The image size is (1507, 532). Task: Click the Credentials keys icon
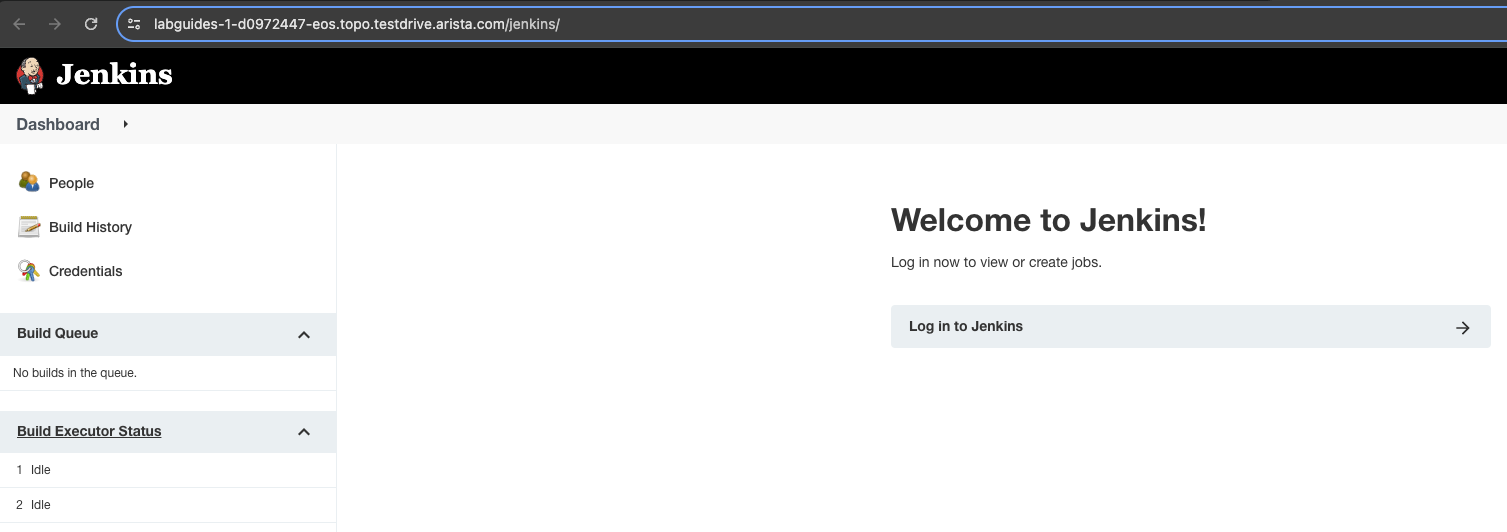pyautogui.click(x=29, y=271)
